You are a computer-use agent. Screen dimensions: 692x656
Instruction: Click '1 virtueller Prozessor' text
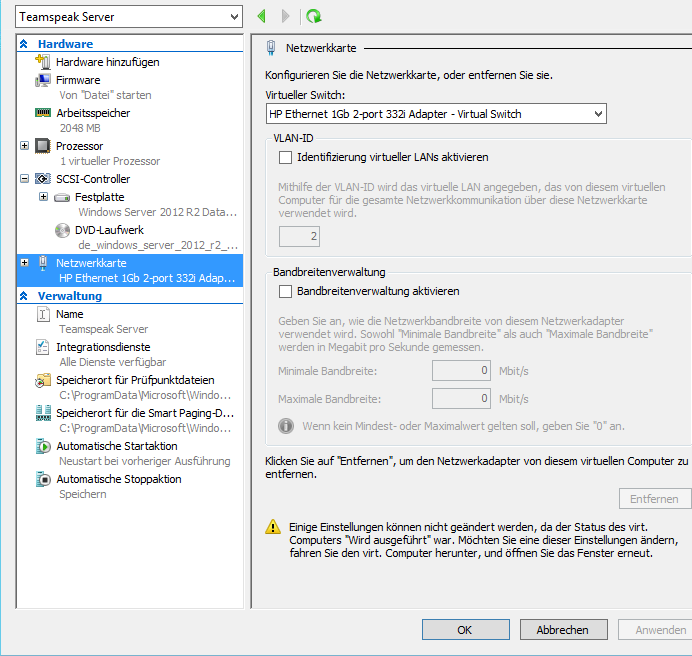click(x=110, y=161)
